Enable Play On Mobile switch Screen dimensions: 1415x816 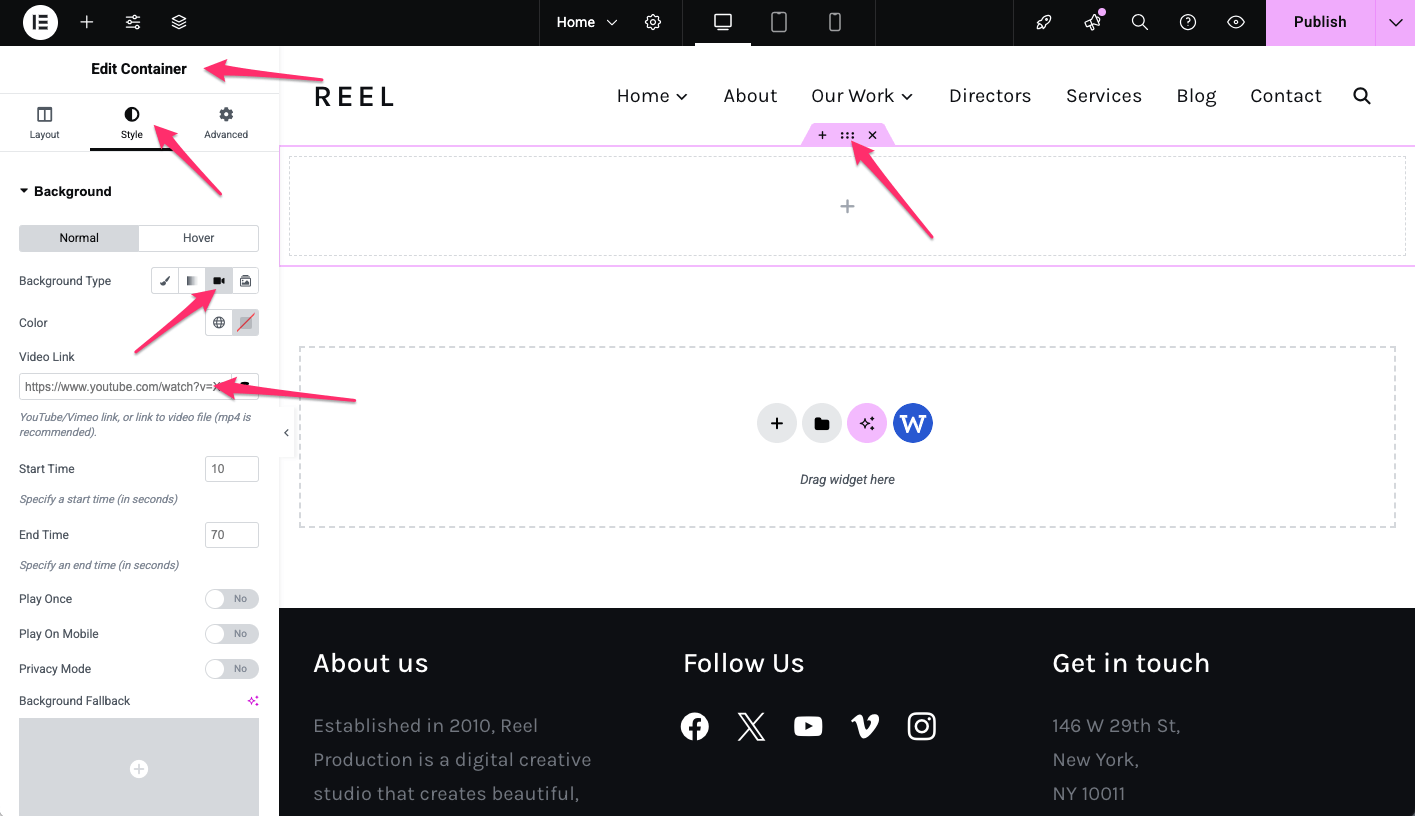(x=231, y=634)
